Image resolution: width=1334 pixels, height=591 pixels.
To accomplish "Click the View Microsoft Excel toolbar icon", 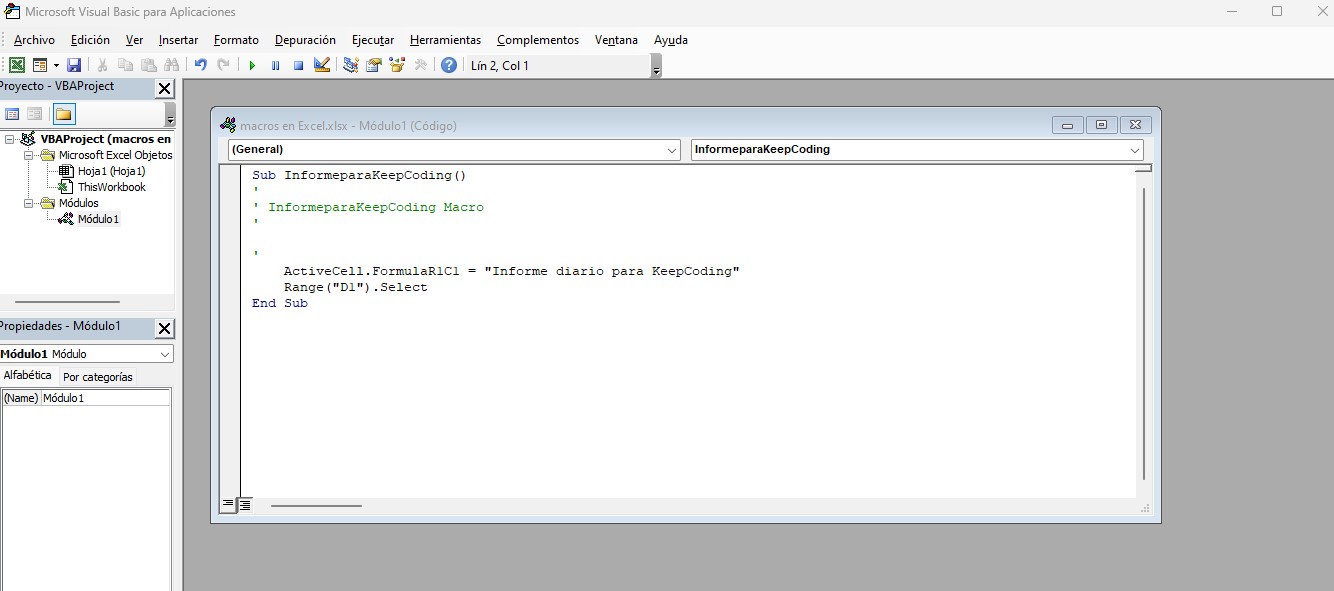I will tap(17, 65).
